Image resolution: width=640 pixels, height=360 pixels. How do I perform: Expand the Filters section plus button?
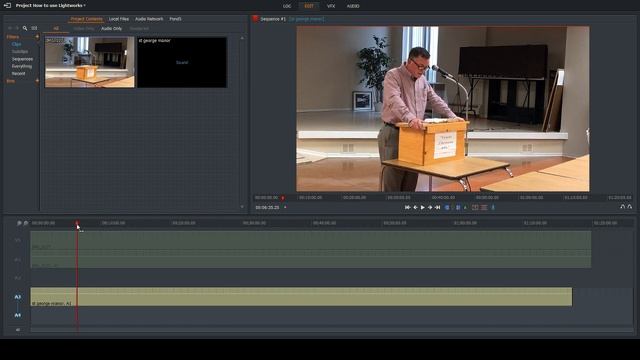pyautogui.click(x=37, y=37)
